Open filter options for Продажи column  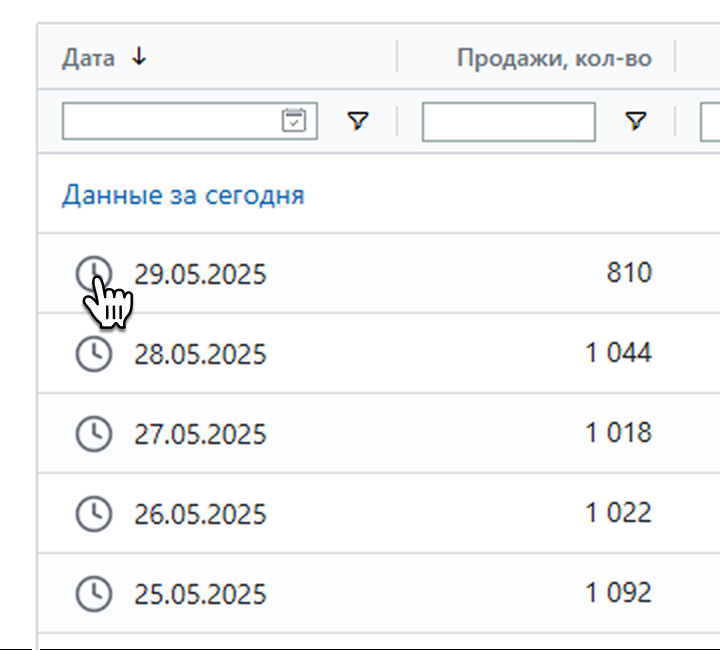click(636, 121)
